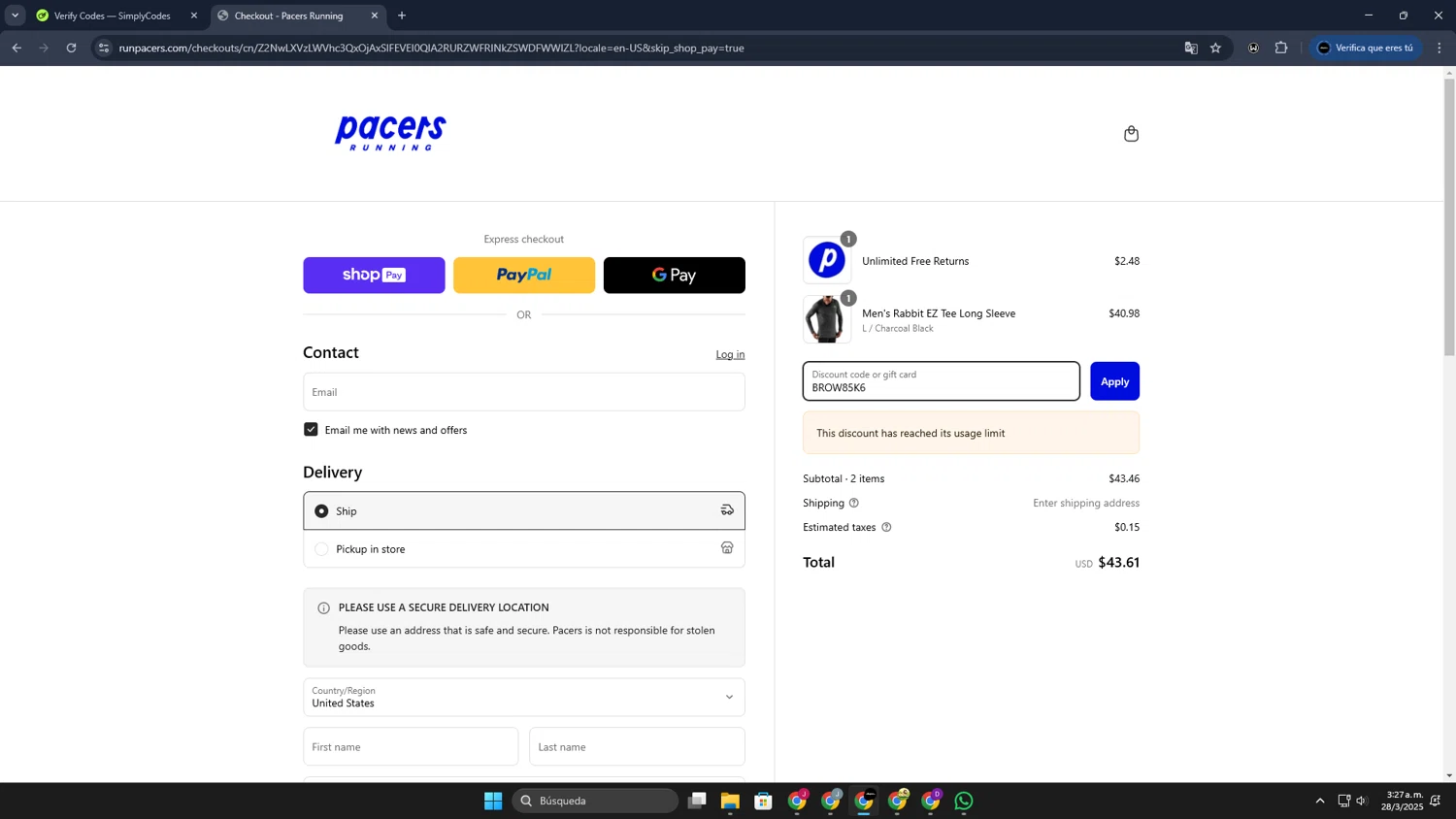Screen dimensions: 1456x819
Task: Click the Log in link
Action: coord(730,354)
